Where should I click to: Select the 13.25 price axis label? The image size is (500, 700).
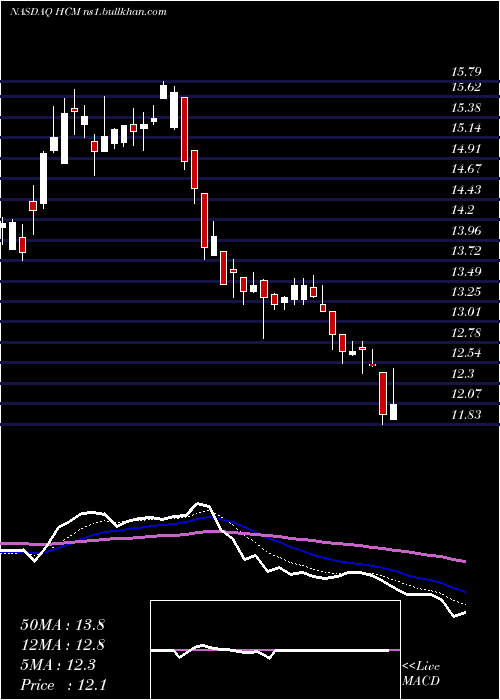tap(466, 292)
